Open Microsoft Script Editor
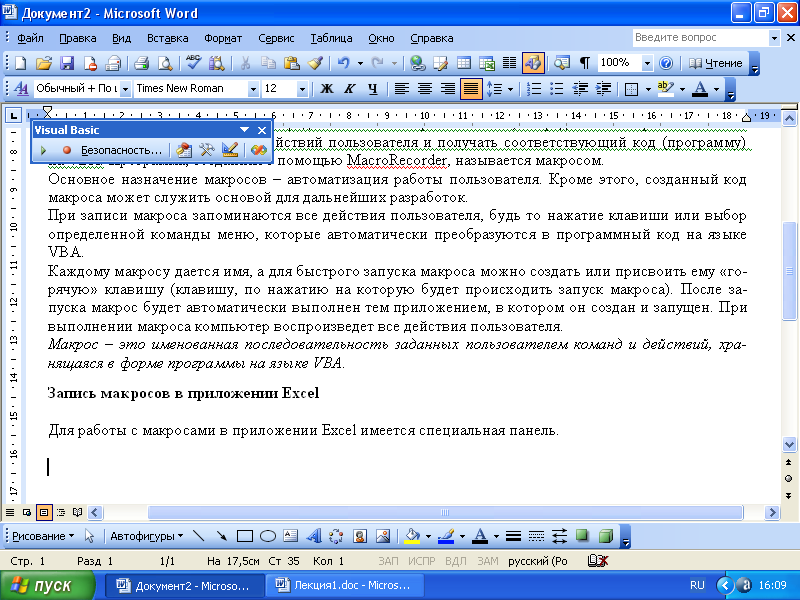The width and height of the screenshot is (800, 600). (259, 150)
